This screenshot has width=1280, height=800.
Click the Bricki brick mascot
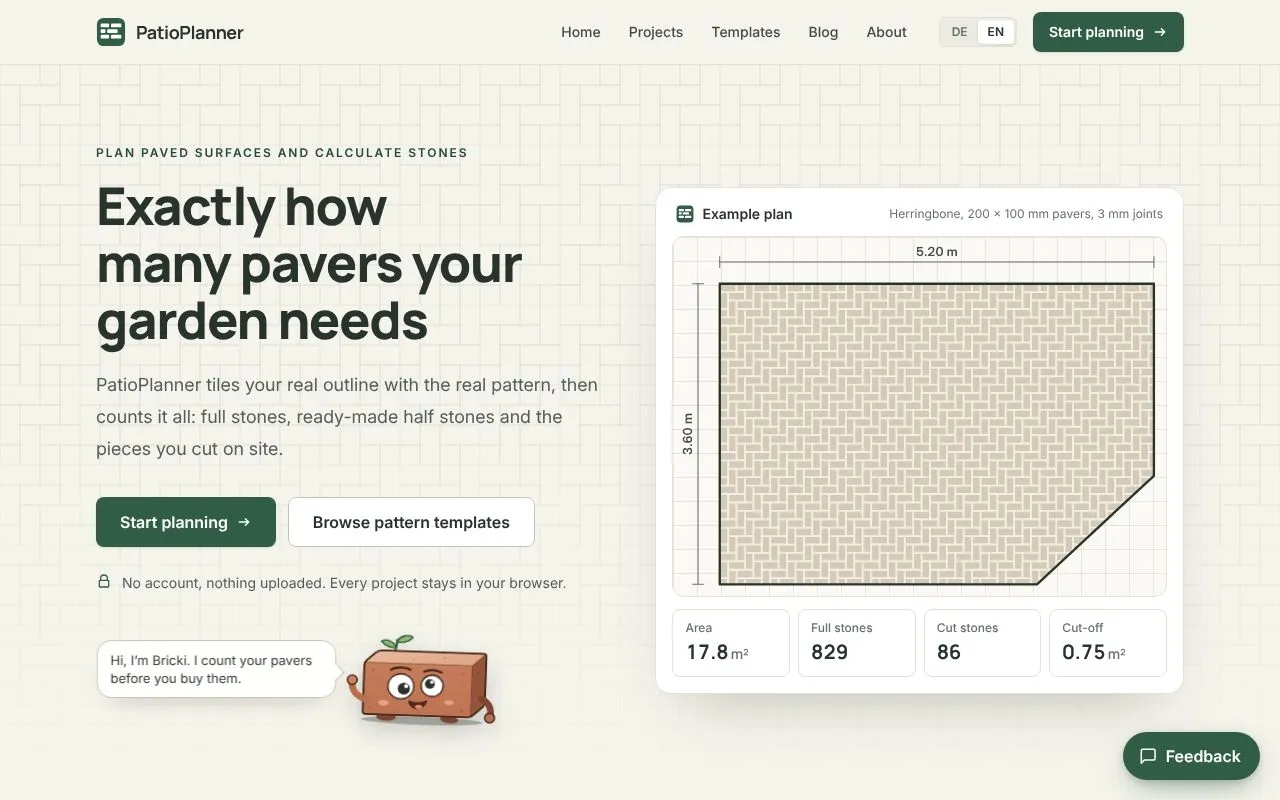422,681
